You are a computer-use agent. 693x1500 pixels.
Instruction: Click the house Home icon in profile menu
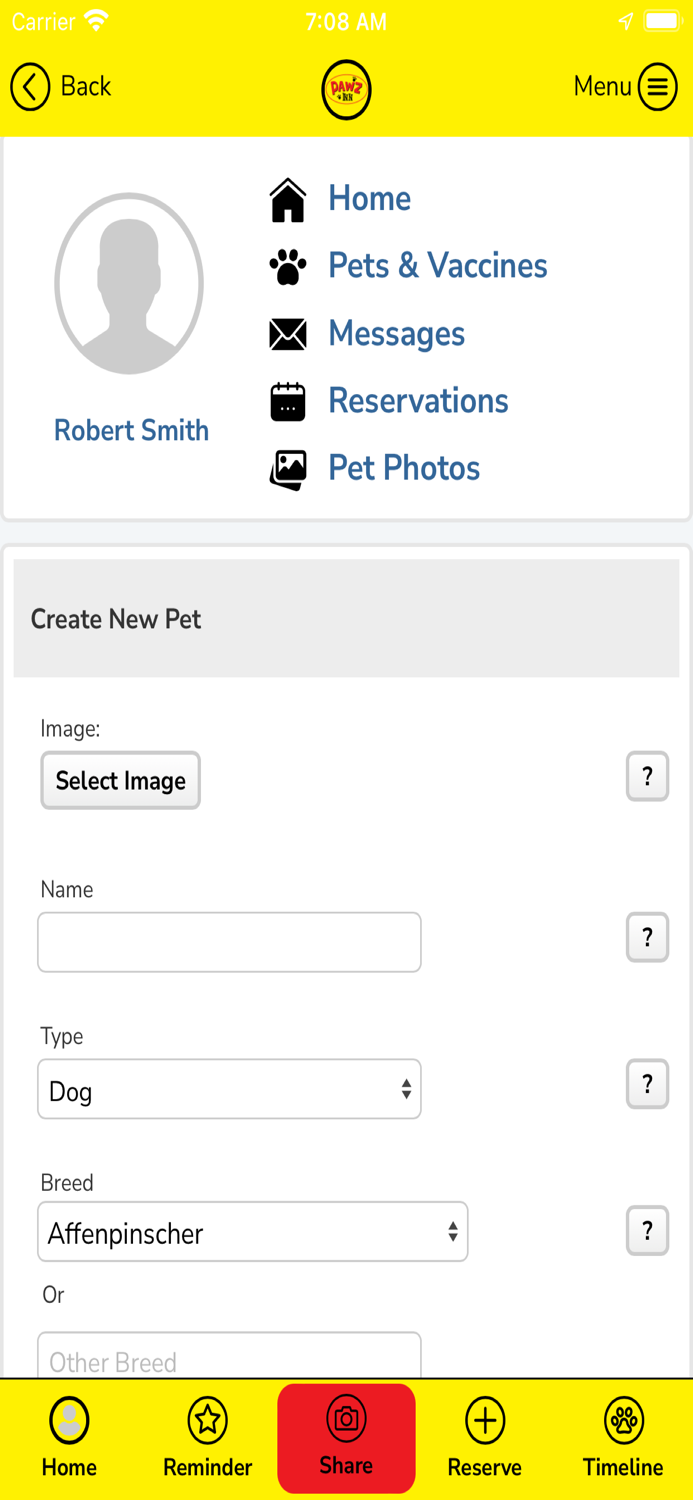click(288, 200)
